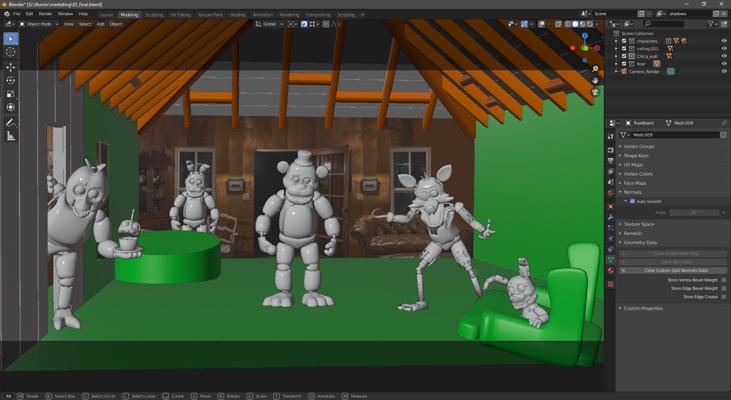Select the Measure tool

click(x=10, y=136)
